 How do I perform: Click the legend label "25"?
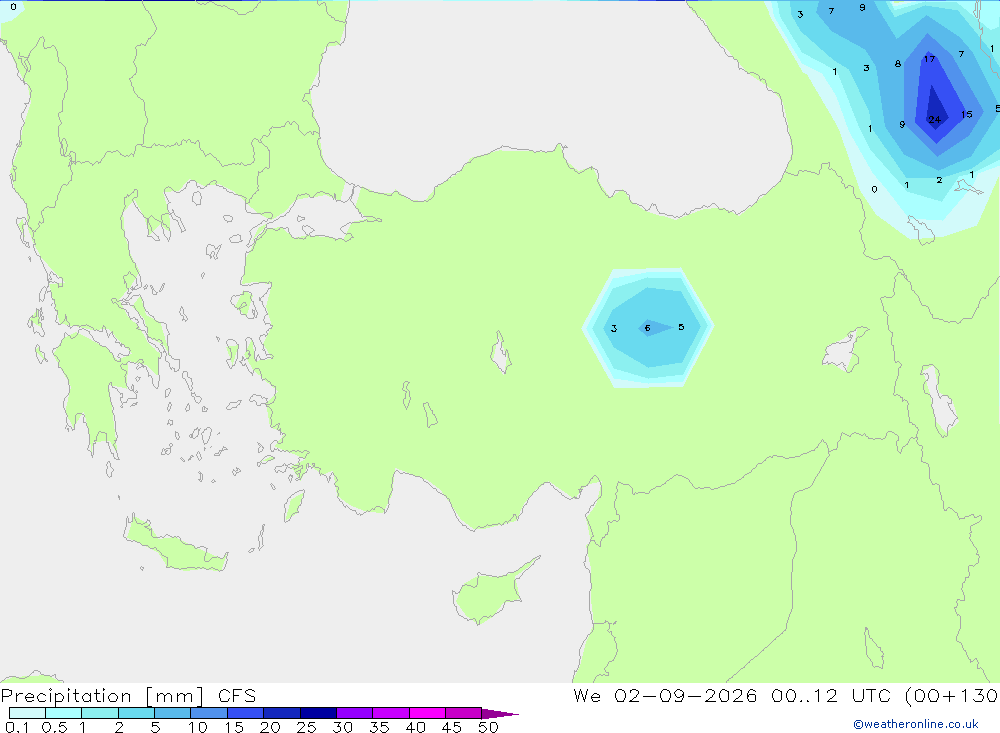pos(306,727)
